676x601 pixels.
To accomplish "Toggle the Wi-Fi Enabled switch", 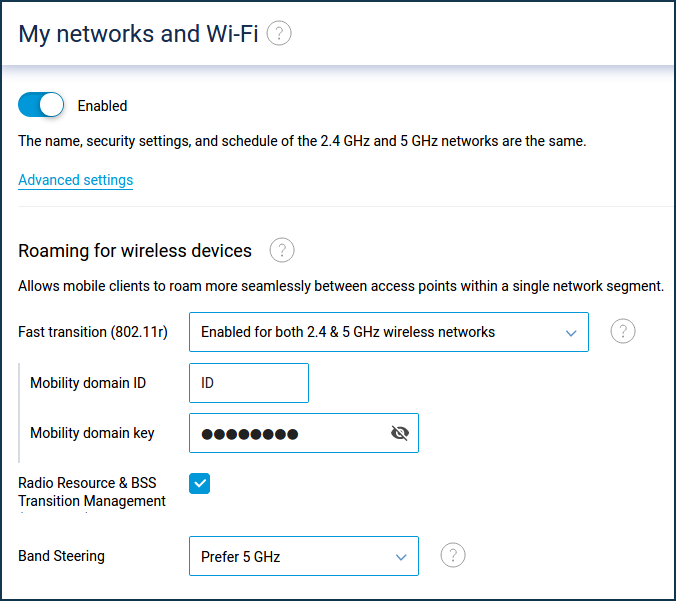I will (x=41, y=105).
